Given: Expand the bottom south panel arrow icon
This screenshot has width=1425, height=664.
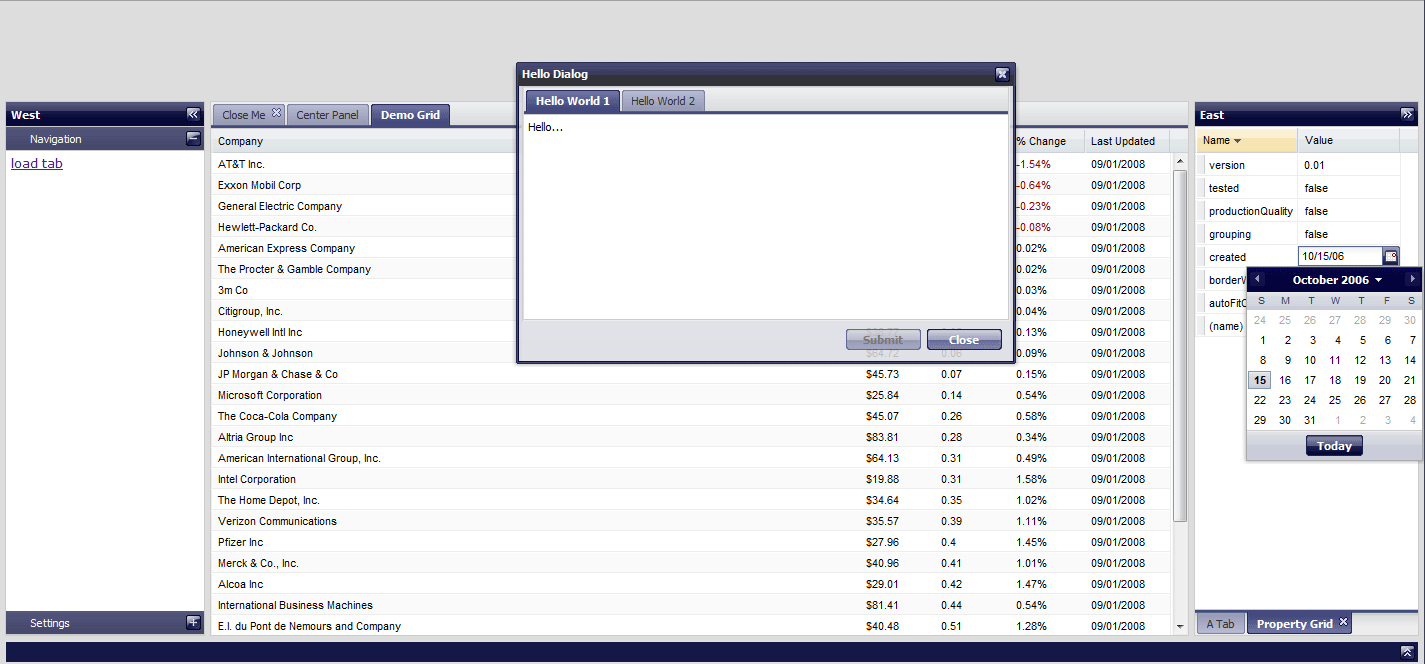Looking at the screenshot, I should (1407, 652).
